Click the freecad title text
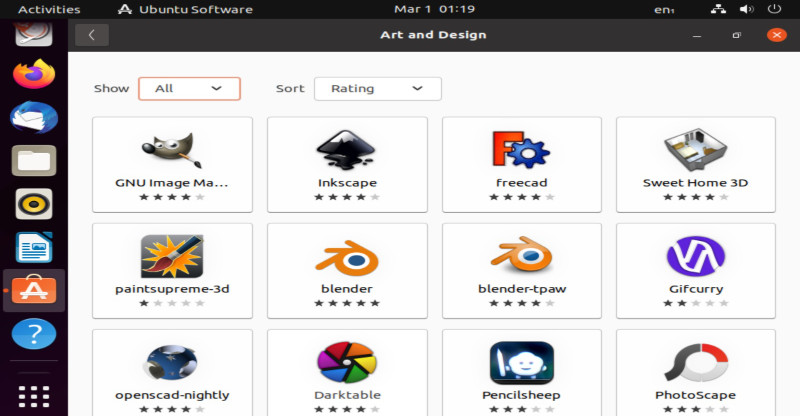800x416 pixels. 521,183
